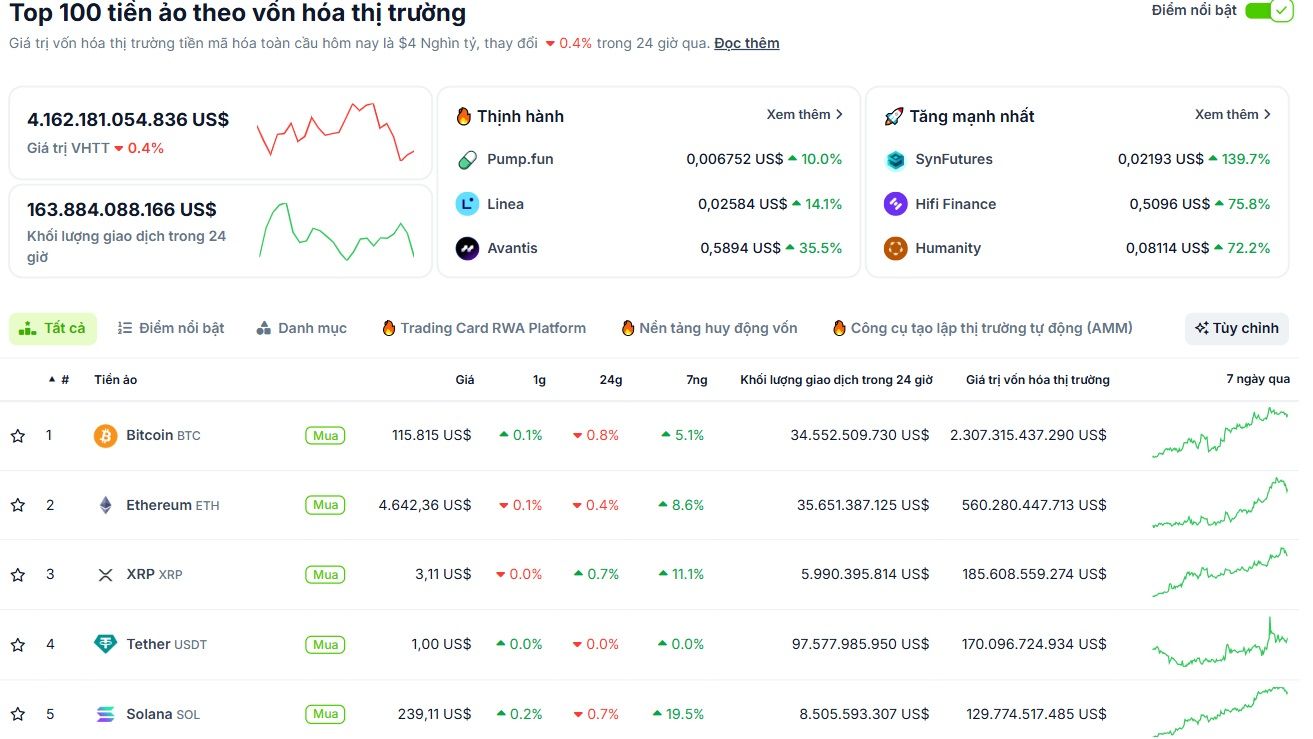
Task: View Ethereum's 7-day sparkline chart
Action: 1221,505
